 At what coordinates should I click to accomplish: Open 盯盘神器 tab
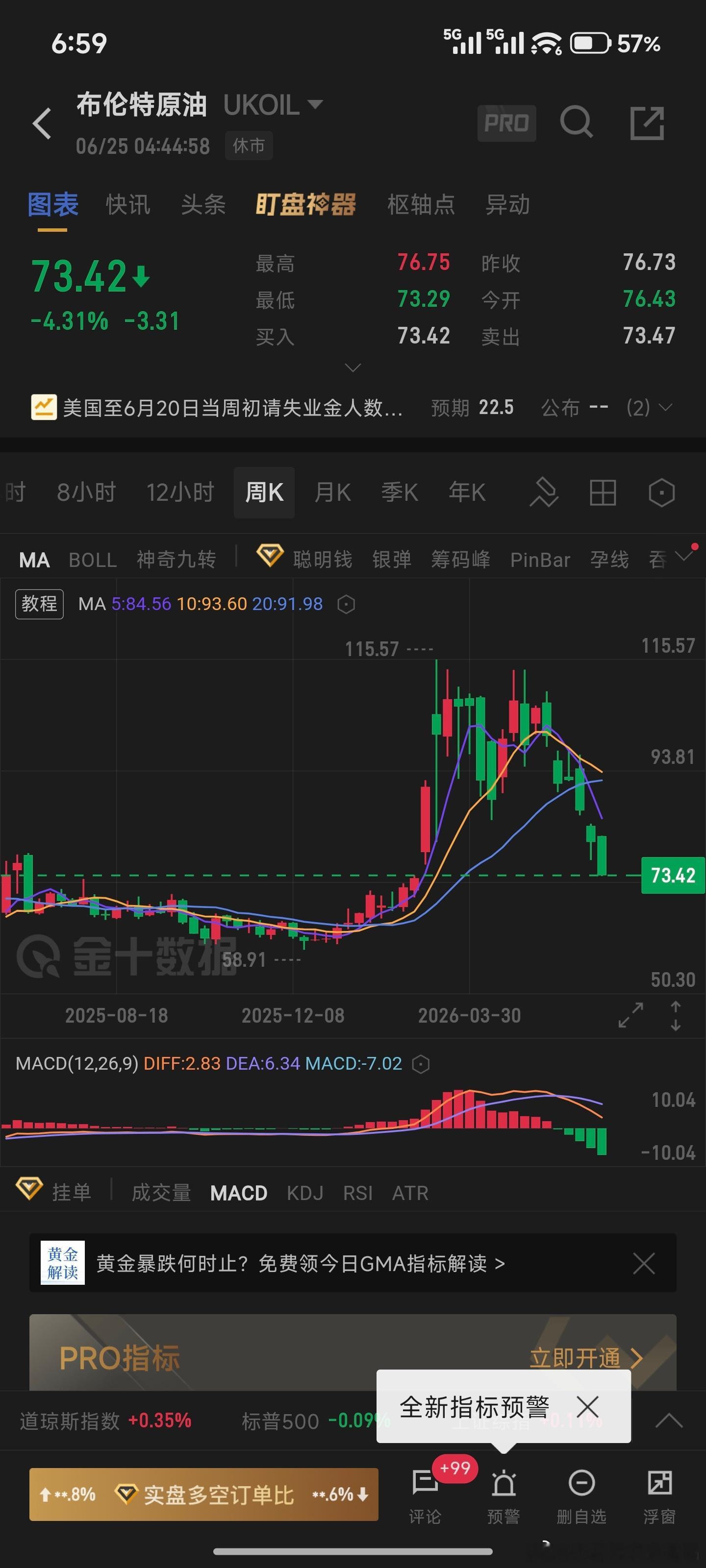306,204
